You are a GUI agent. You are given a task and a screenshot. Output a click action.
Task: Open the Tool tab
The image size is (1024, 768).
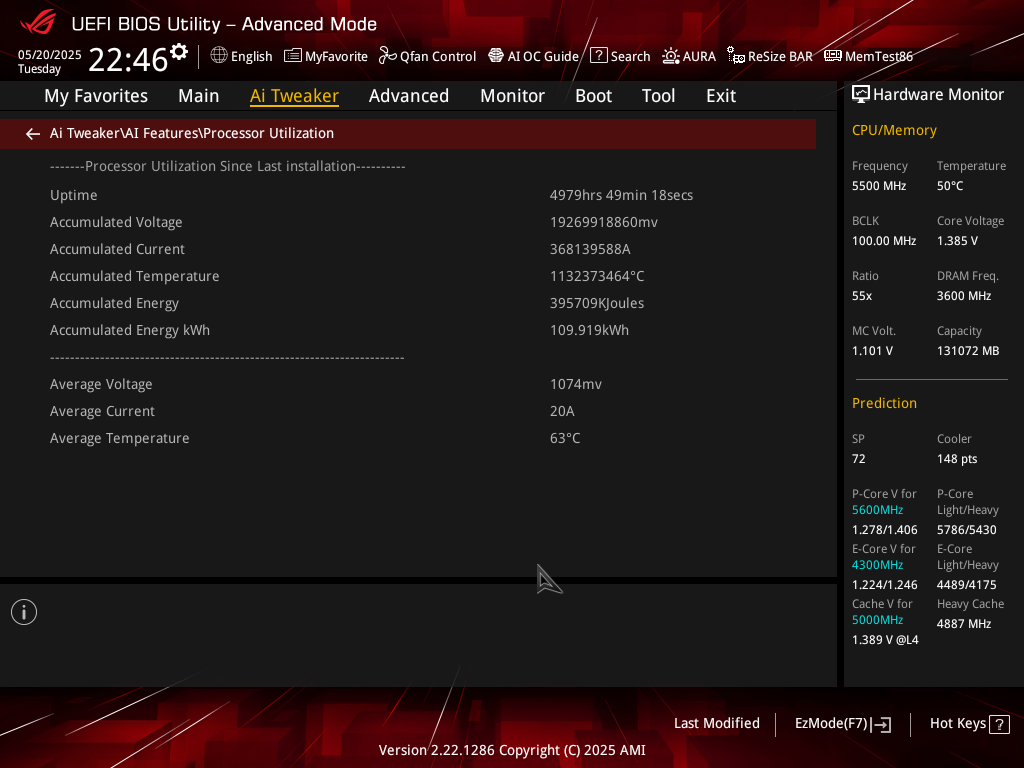[658, 96]
